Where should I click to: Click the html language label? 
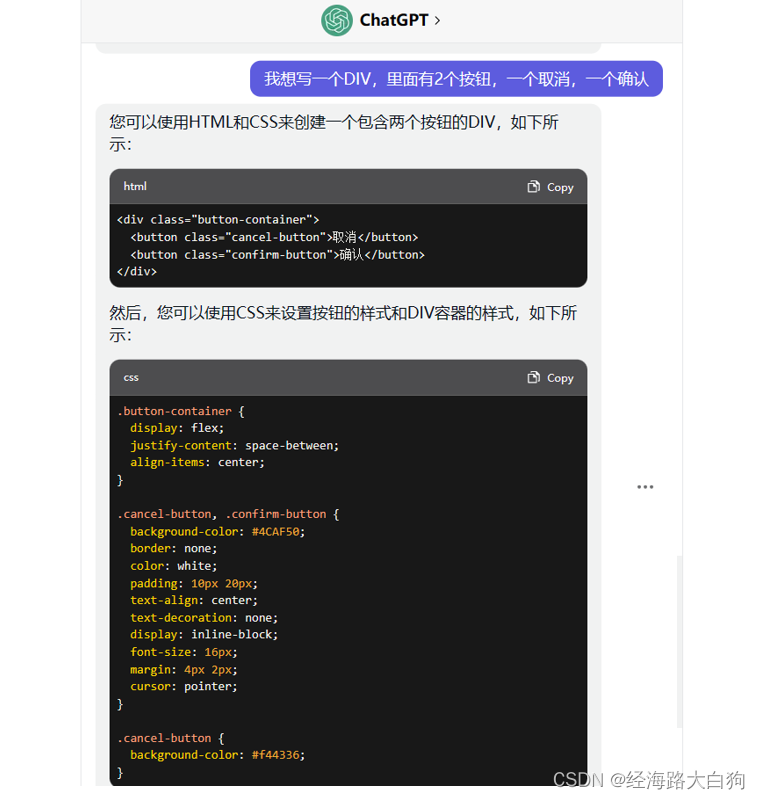pyautogui.click(x=135, y=187)
